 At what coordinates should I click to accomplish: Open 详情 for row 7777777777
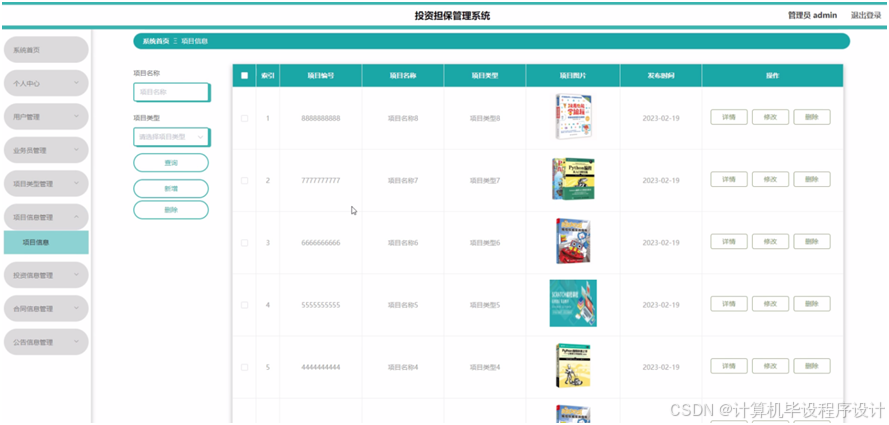(x=729, y=179)
